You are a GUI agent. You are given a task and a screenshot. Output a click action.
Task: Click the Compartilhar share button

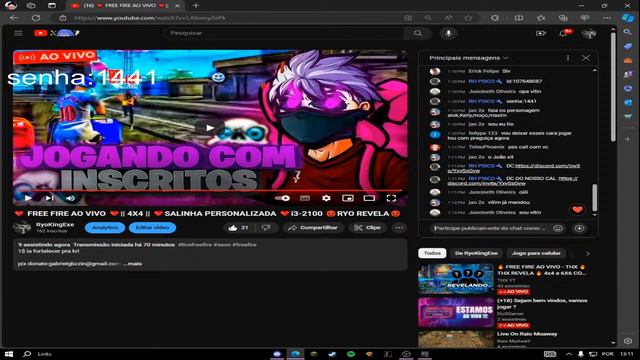click(313, 228)
